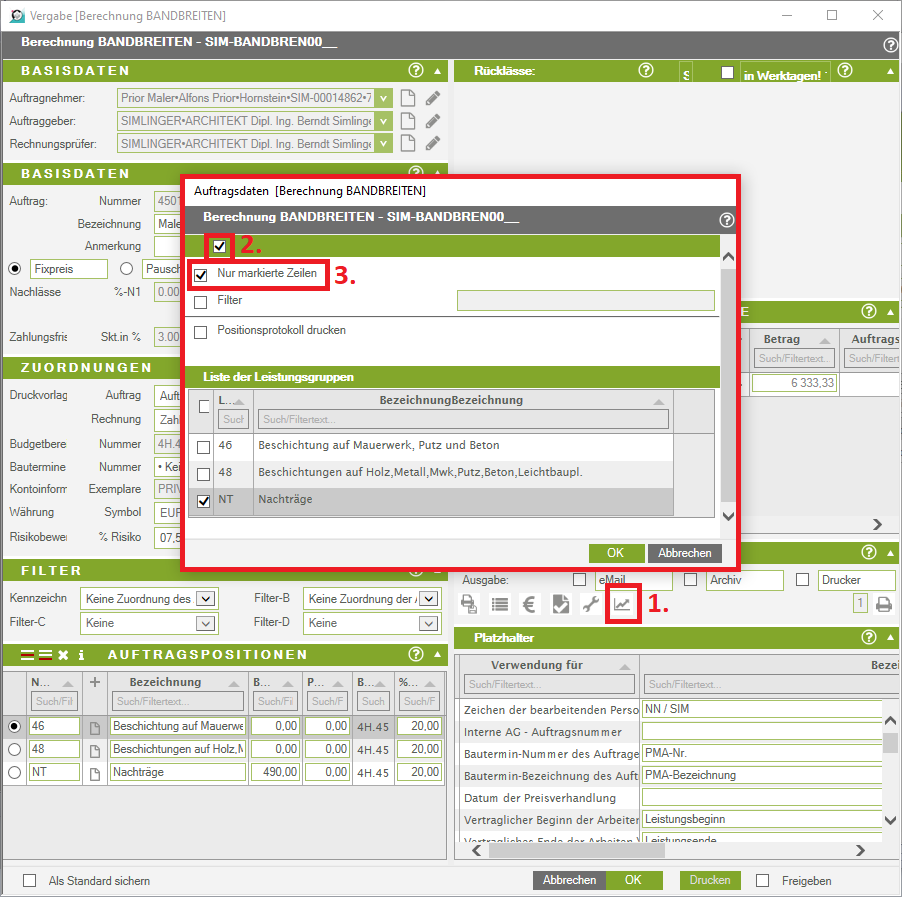Click the plus icon in Auftragspositionen header
The image size is (902, 897).
coord(95,682)
